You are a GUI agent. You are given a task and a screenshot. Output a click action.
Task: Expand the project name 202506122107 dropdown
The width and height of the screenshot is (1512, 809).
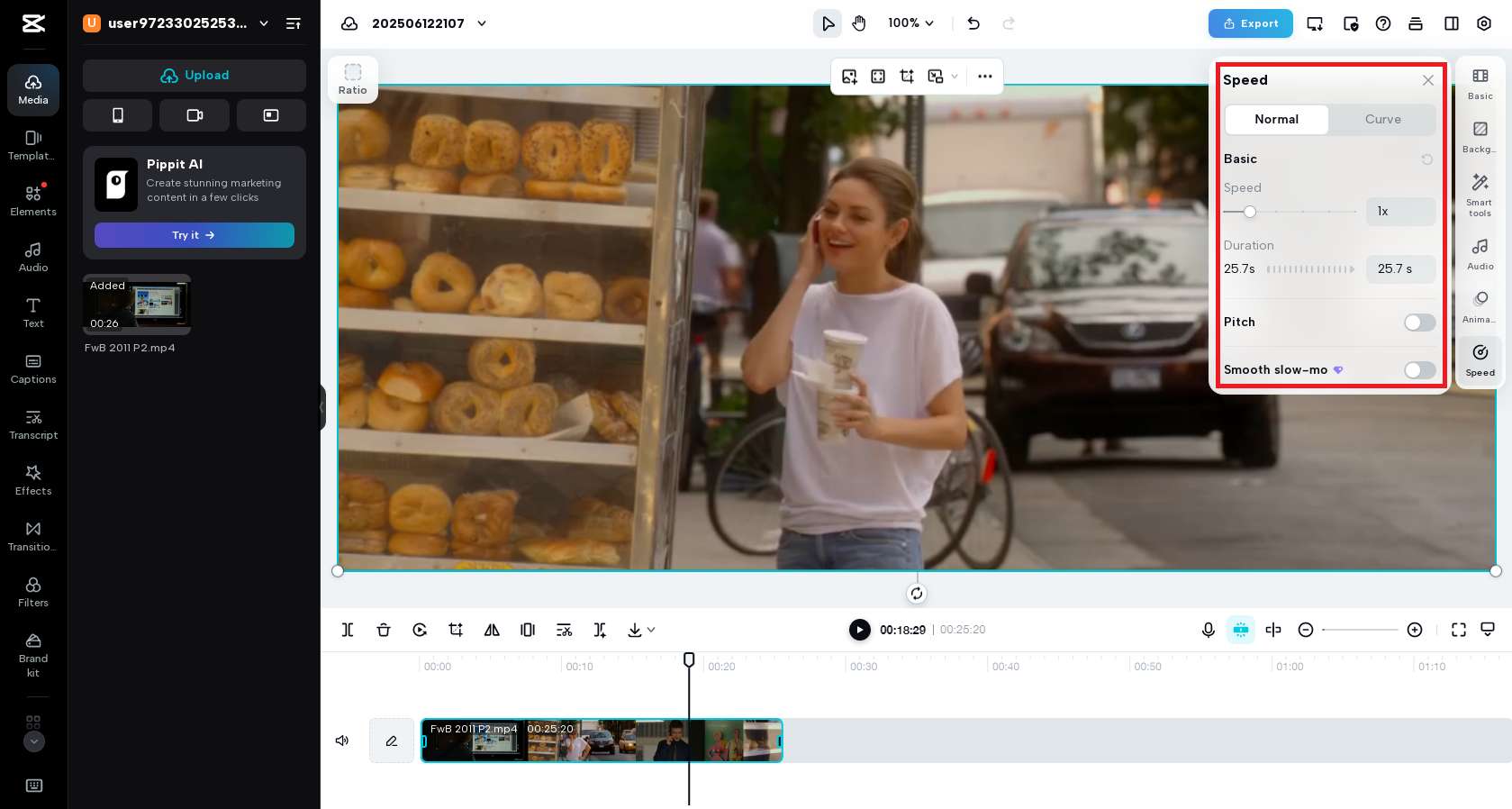coord(482,23)
